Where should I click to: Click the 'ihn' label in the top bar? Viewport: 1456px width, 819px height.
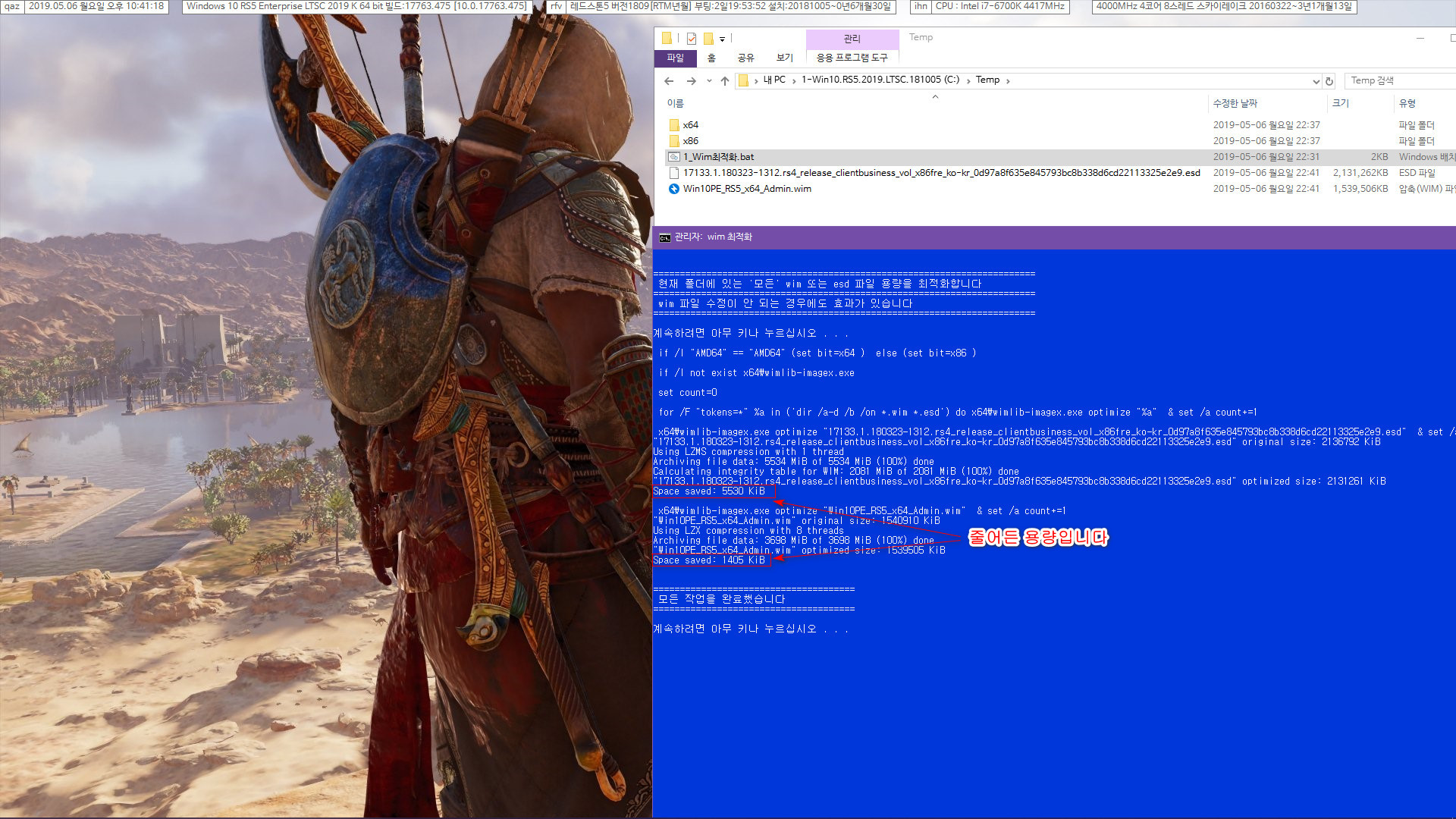[x=921, y=6]
